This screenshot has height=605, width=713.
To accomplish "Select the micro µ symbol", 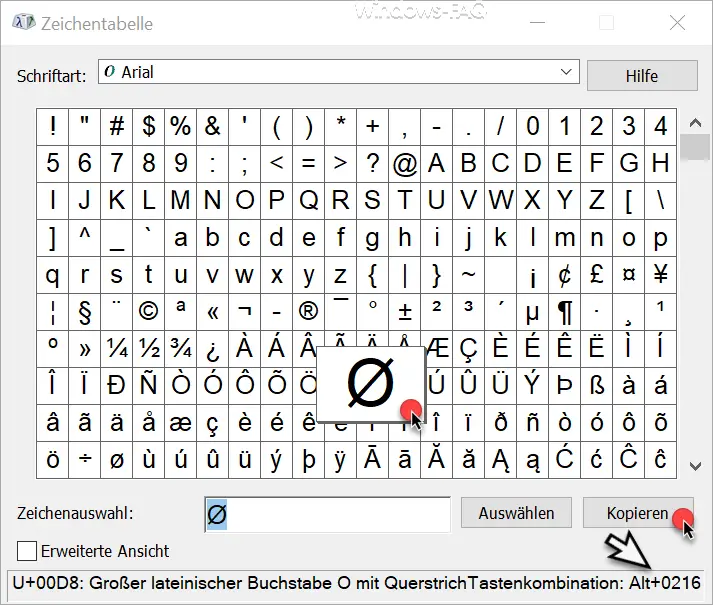I will (532, 312).
